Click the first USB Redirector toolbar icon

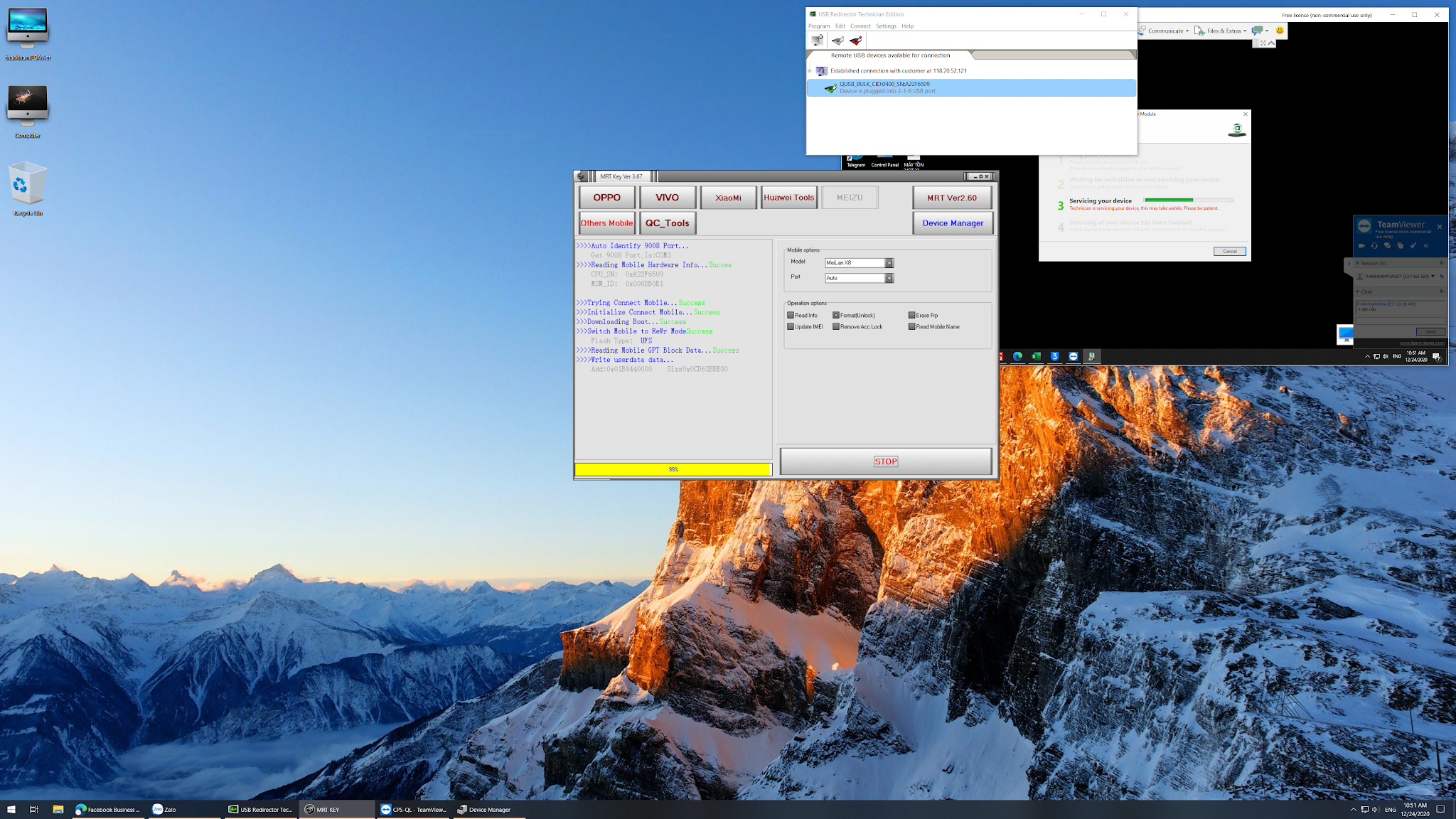pyautogui.click(x=818, y=41)
